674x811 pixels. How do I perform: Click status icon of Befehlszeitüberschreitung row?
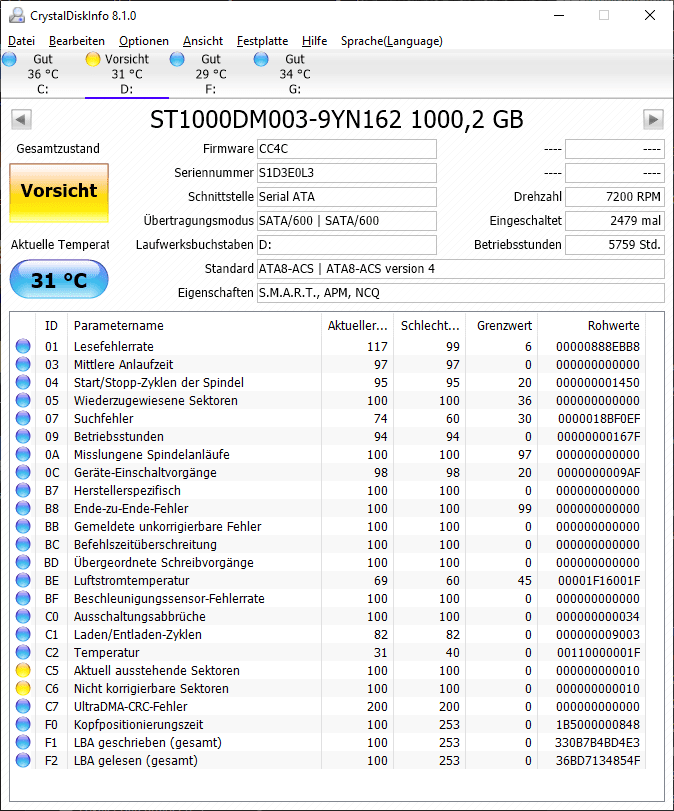pyautogui.click(x=23, y=544)
